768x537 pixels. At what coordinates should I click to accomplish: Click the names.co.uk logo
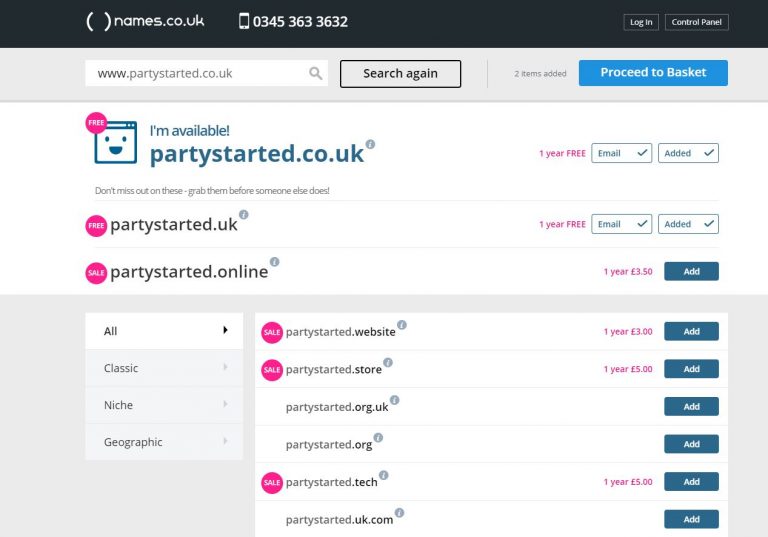(x=145, y=21)
